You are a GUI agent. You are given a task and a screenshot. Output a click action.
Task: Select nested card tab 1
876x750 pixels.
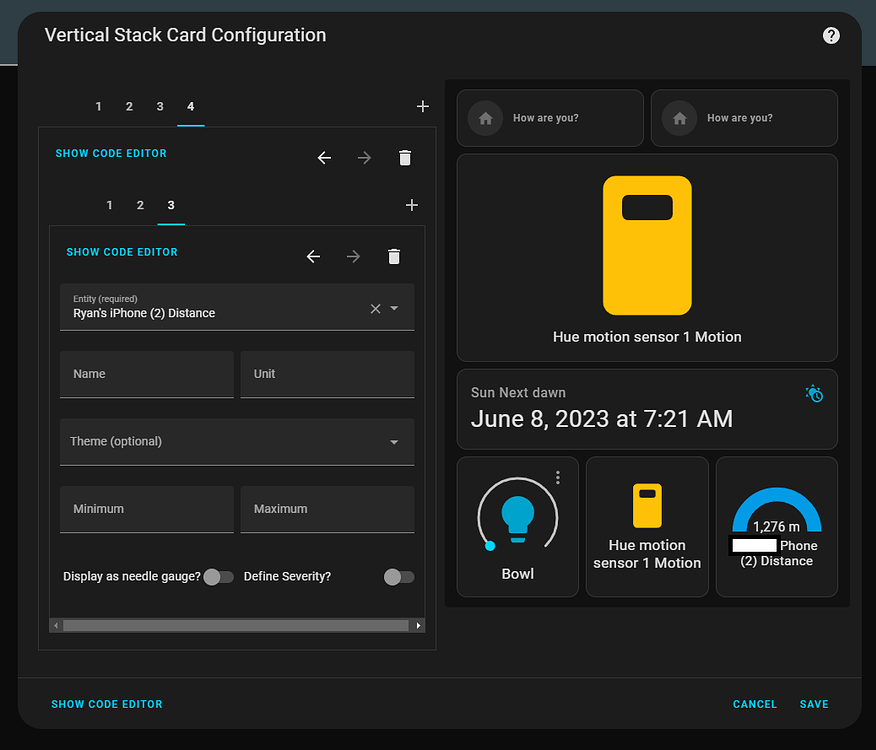click(109, 205)
